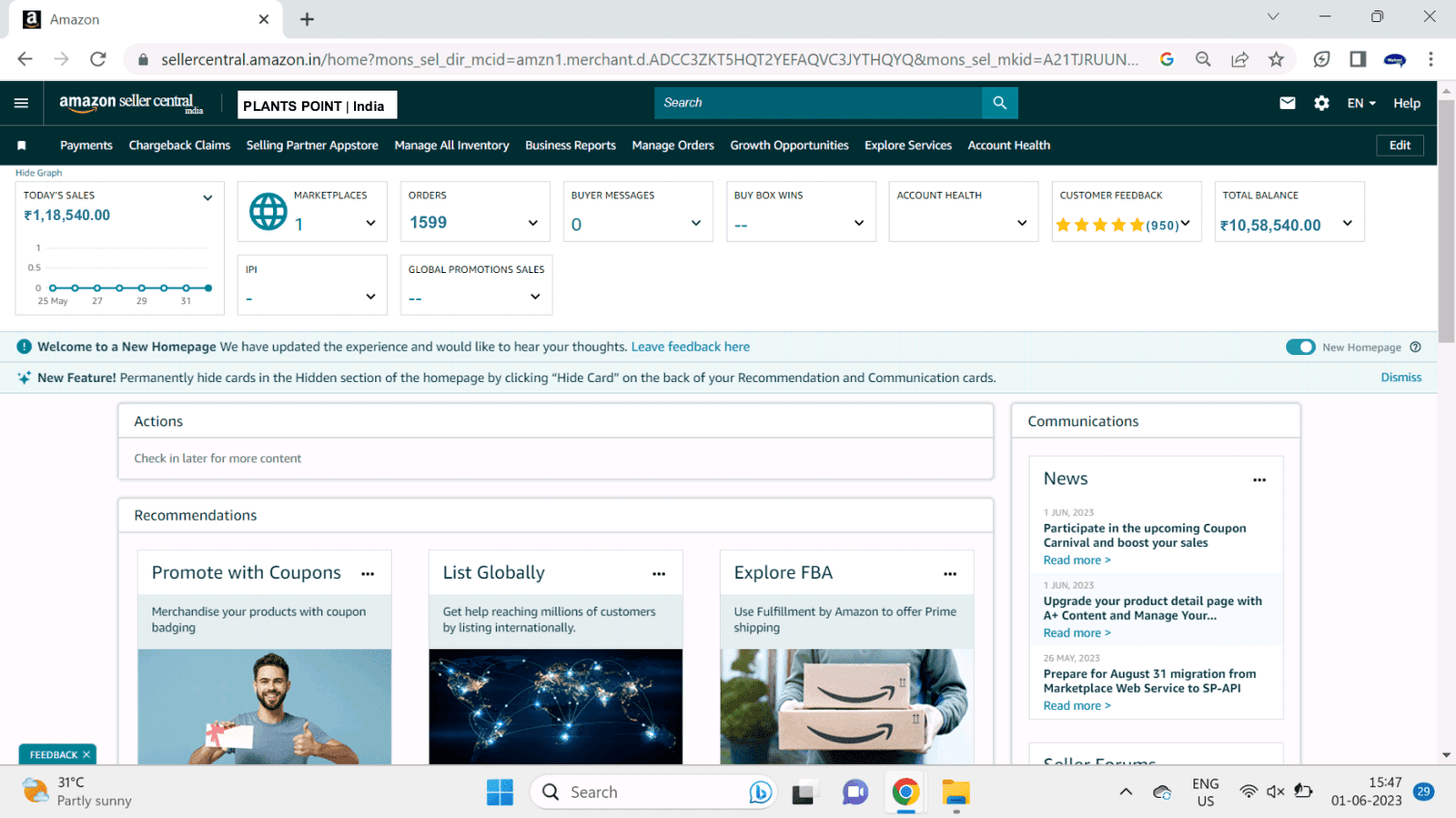
Task: Open the chat app in the taskbar
Action: pos(854,793)
